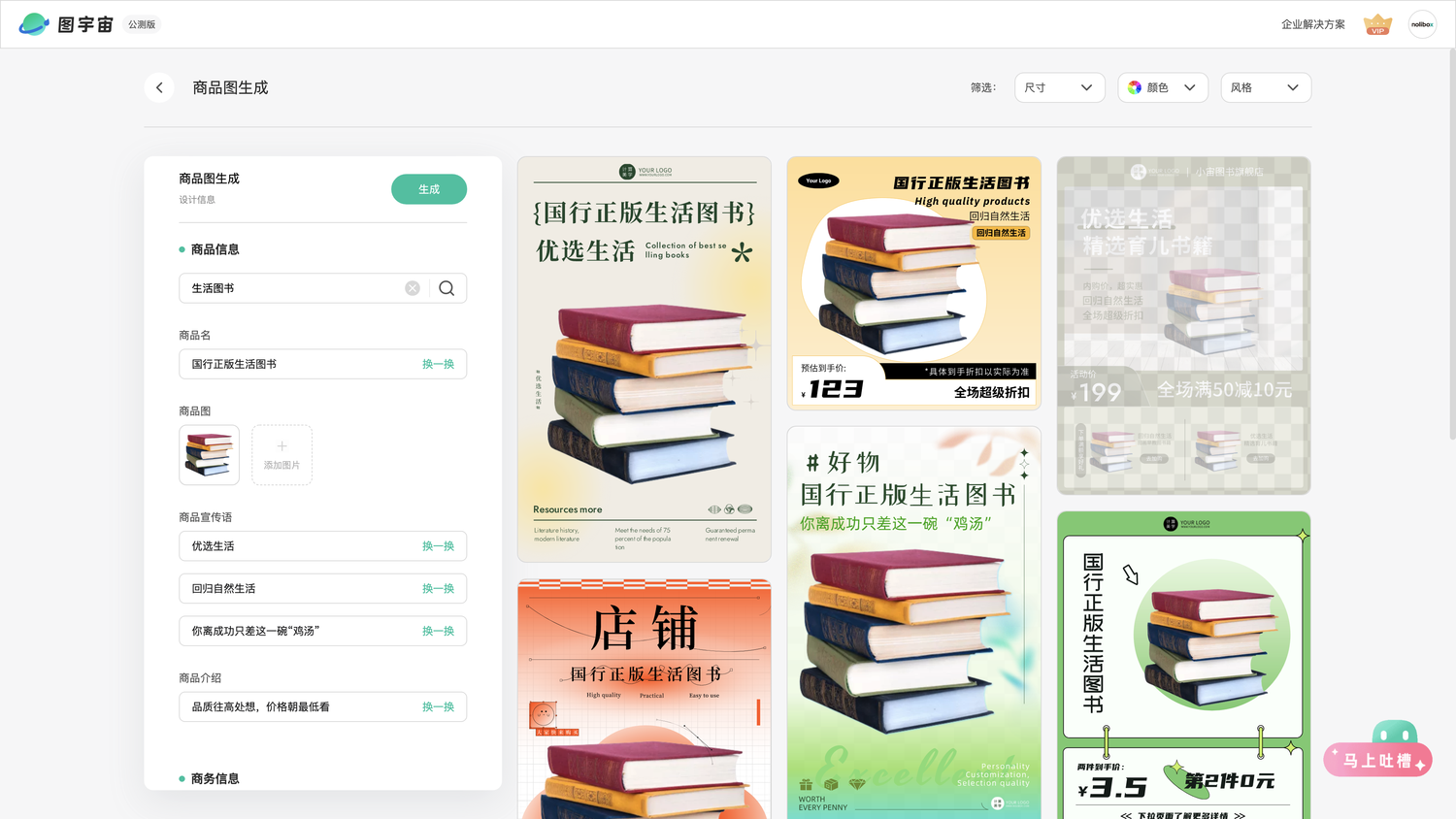1456x819 pixels.
Task: Click the 商品宣传语 label
Action: pyautogui.click(x=206, y=517)
